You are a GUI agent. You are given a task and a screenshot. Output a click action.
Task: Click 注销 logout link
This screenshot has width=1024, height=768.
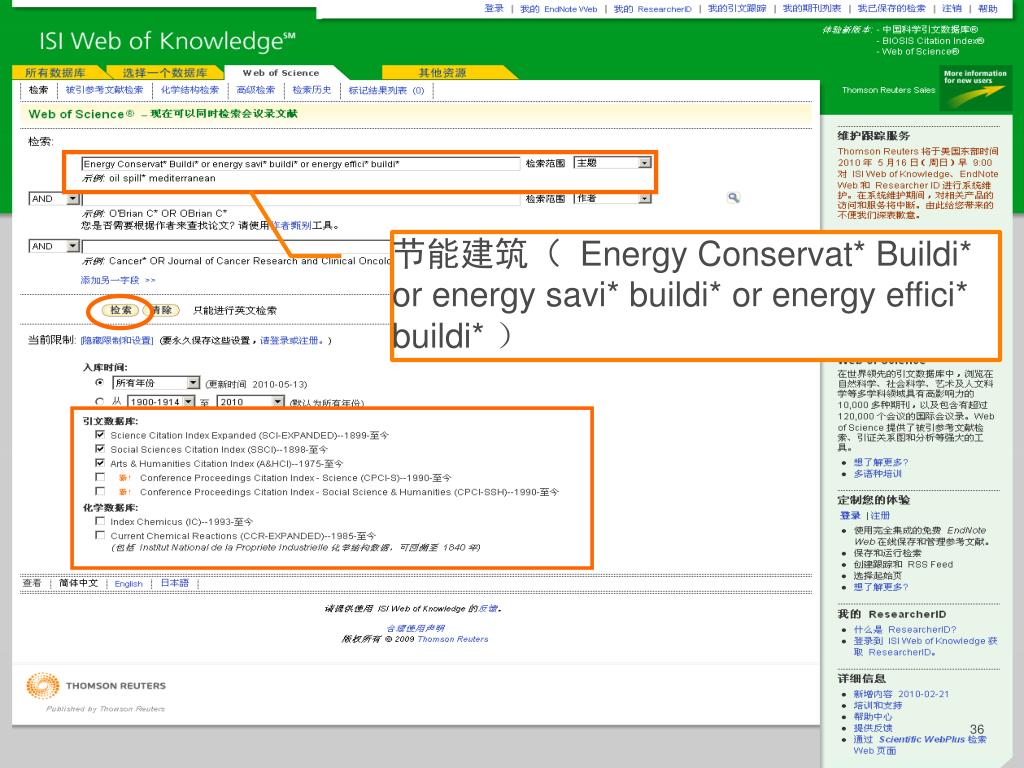pyautogui.click(x=952, y=8)
